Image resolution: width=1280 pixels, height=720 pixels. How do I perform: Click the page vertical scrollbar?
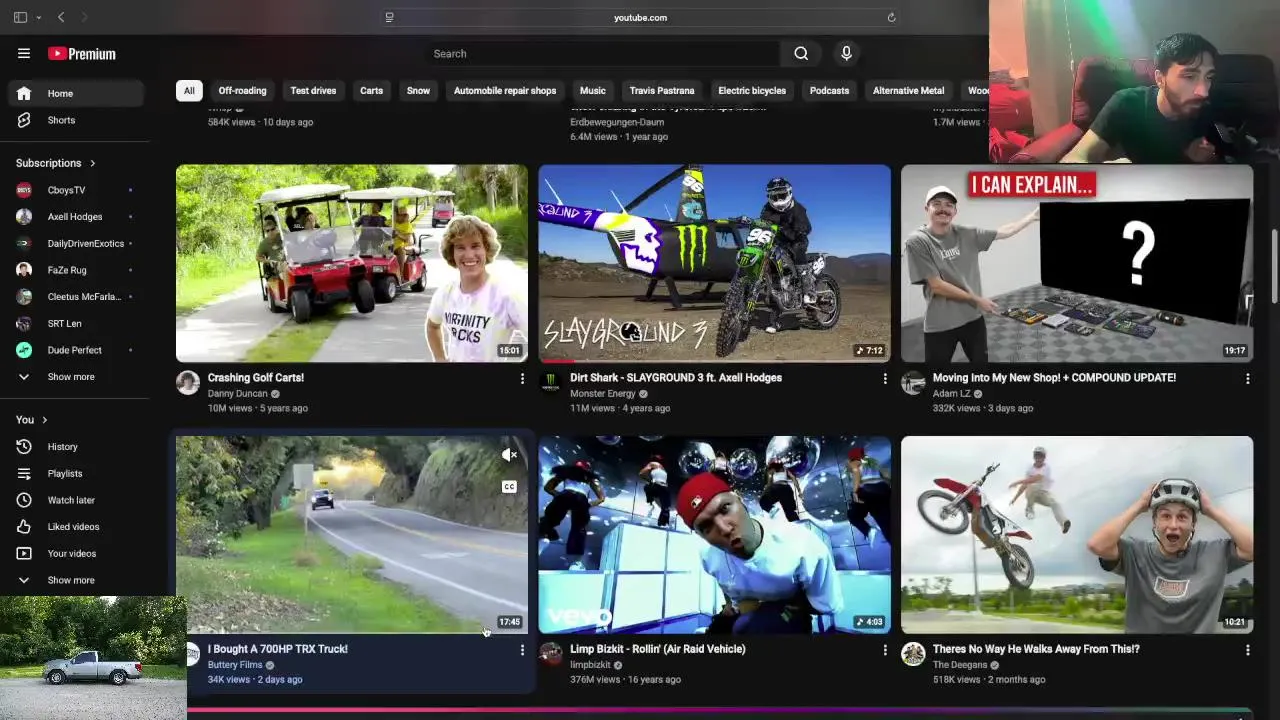pos(1274,265)
